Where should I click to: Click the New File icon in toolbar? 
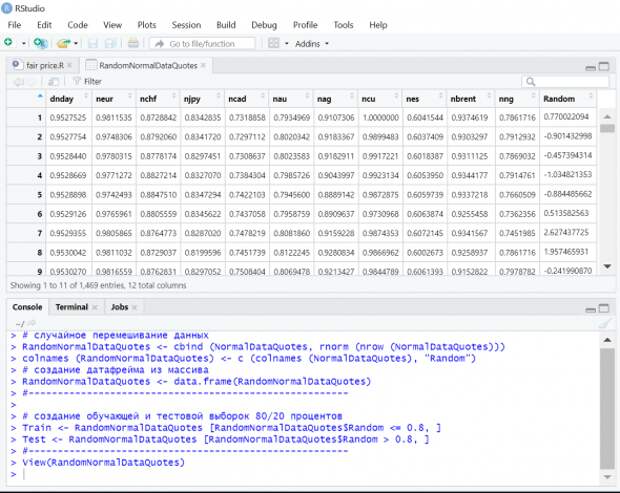(8, 42)
